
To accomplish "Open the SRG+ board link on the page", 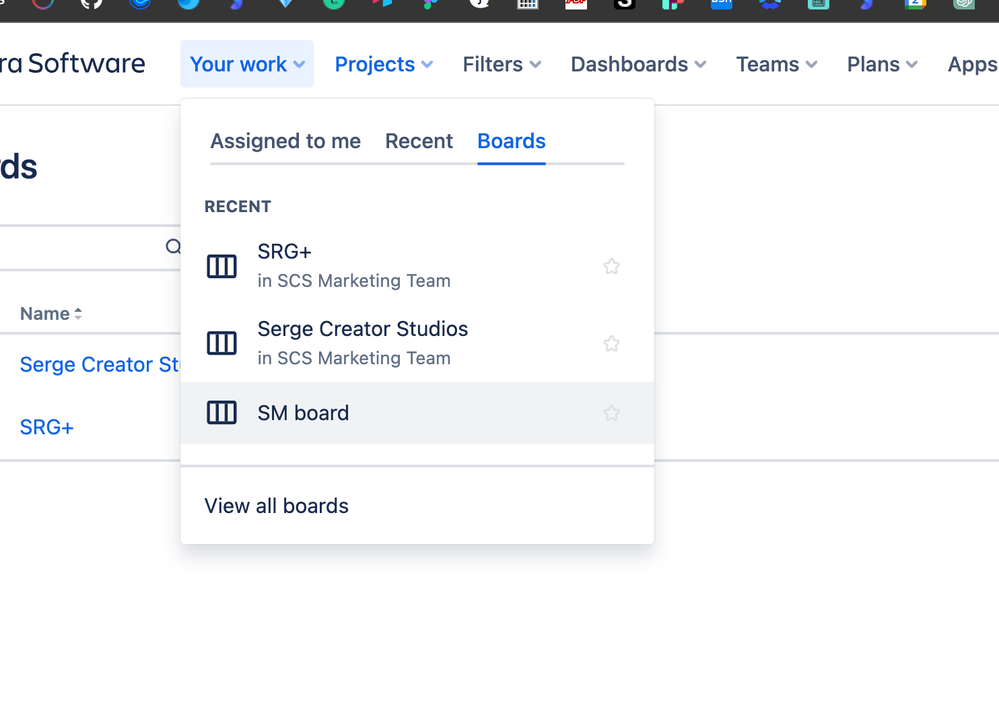I will coord(46,427).
